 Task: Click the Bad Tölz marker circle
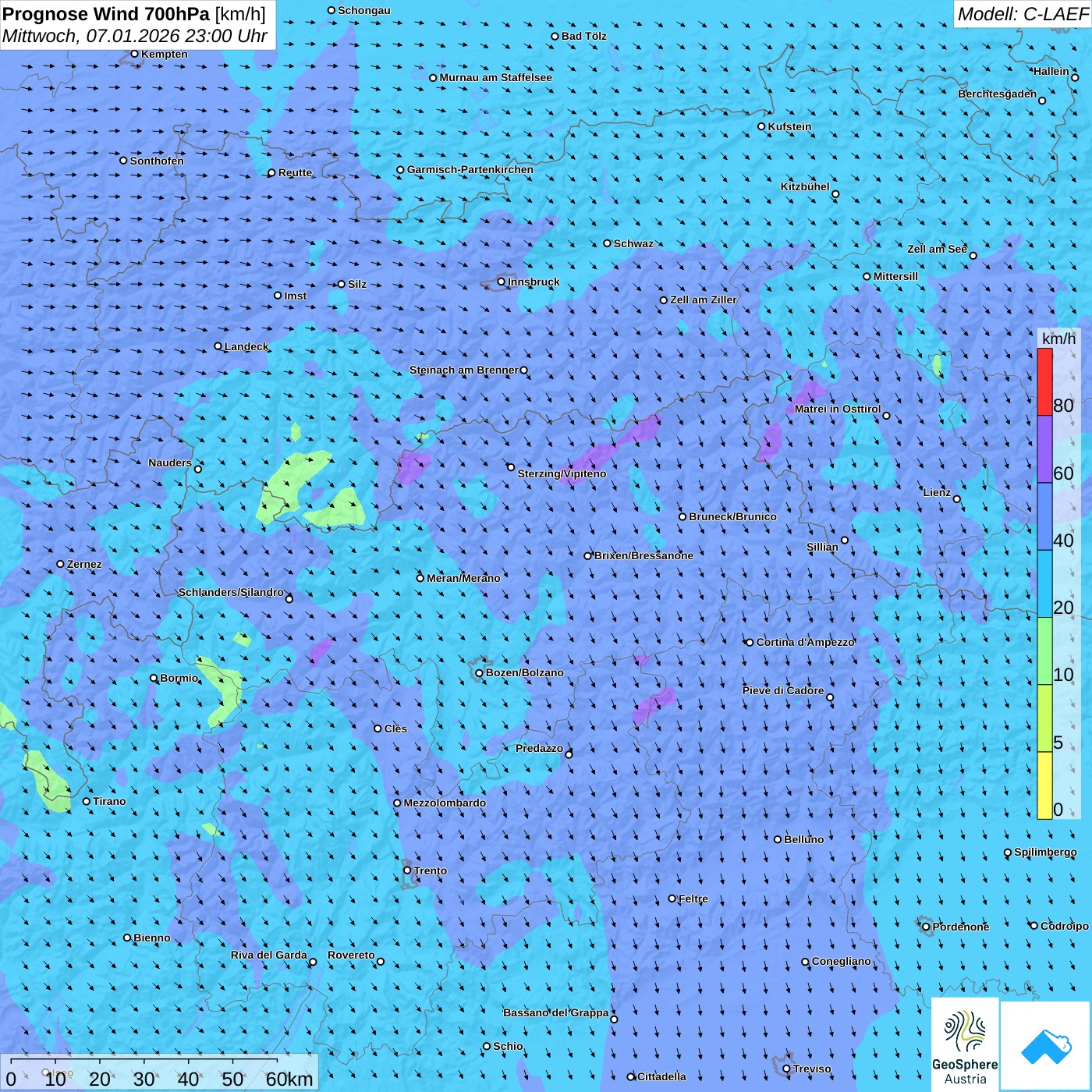555,36
